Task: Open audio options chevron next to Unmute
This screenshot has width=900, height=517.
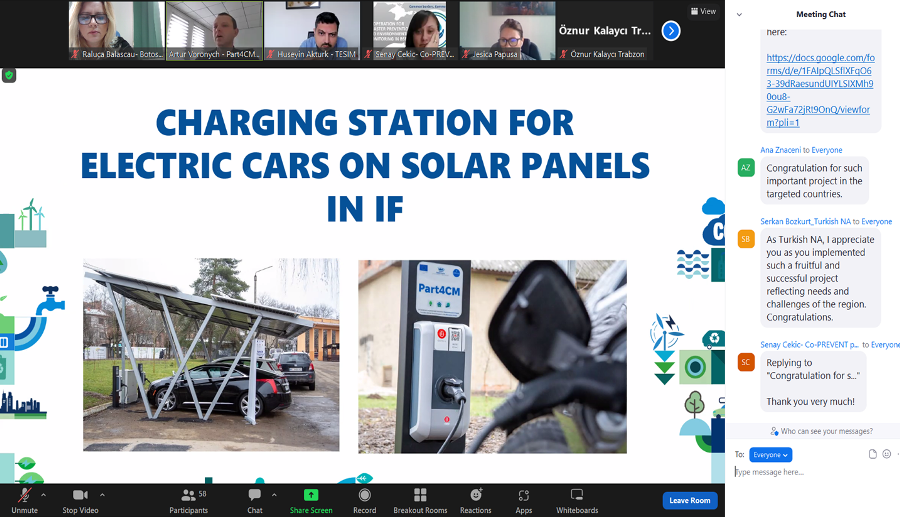Action: point(44,494)
